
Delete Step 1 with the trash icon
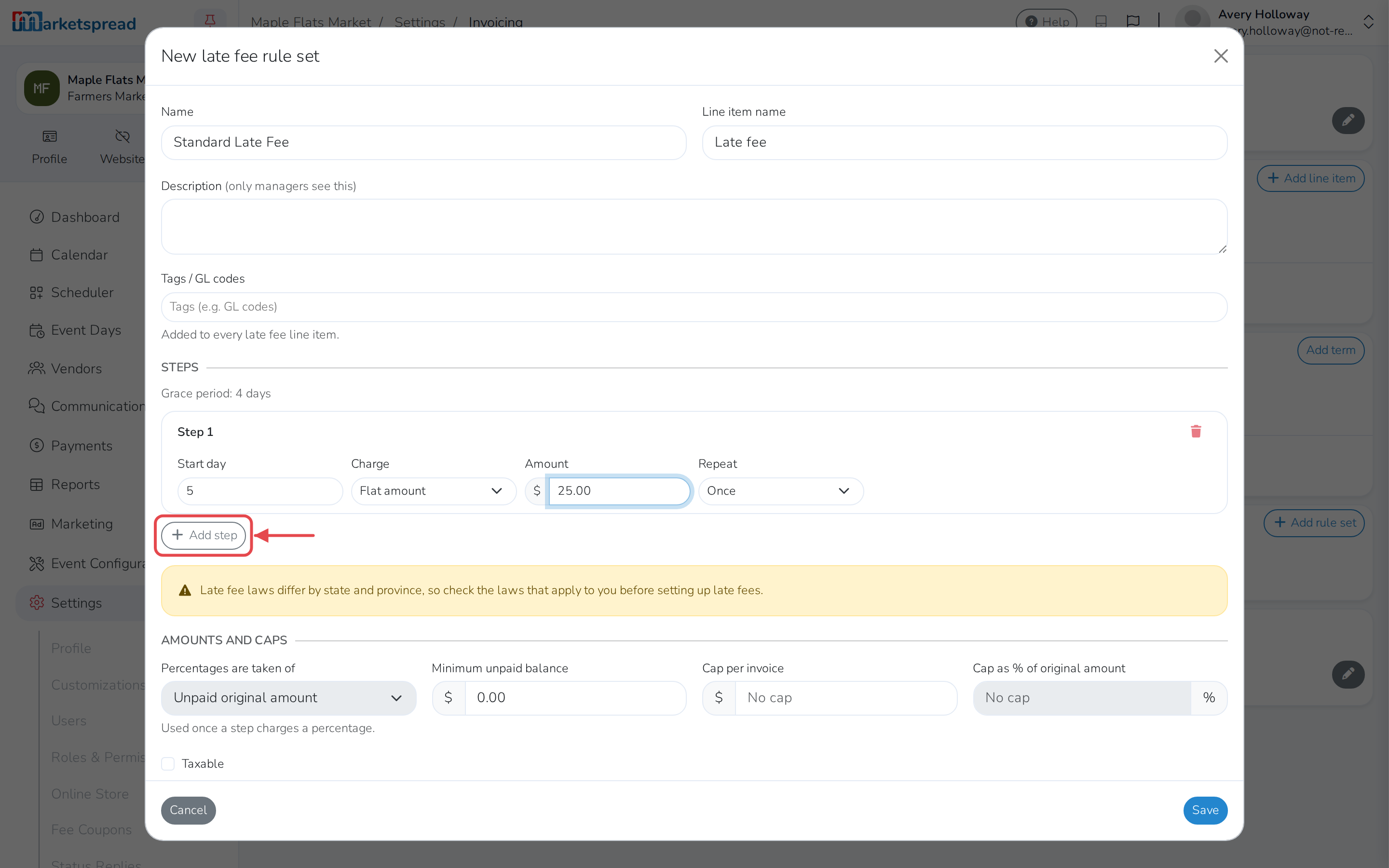pos(1196,431)
